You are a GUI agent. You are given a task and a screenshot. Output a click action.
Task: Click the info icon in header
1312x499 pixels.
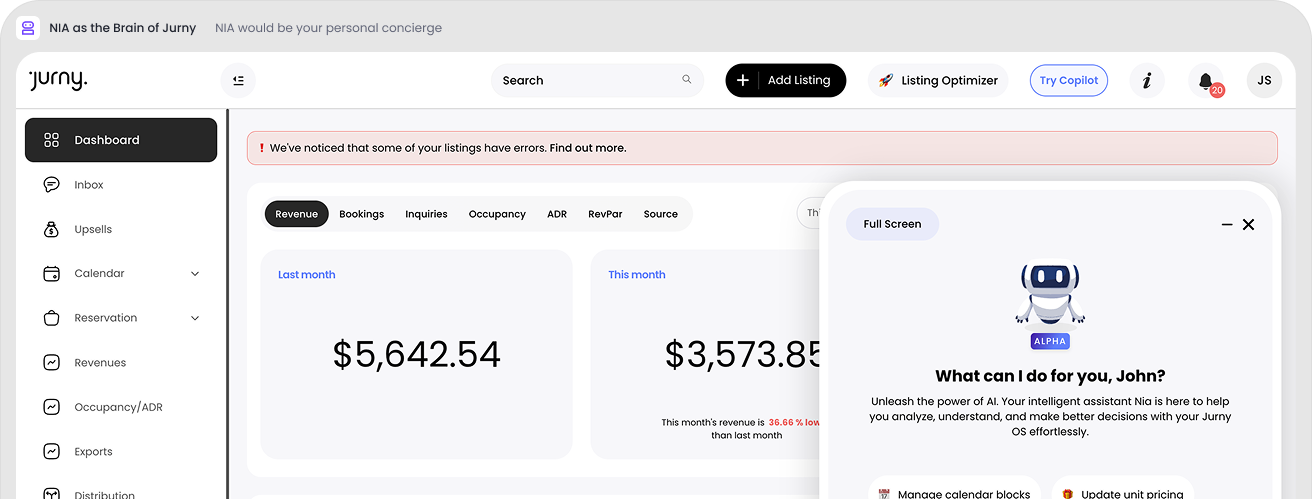(1146, 81)
